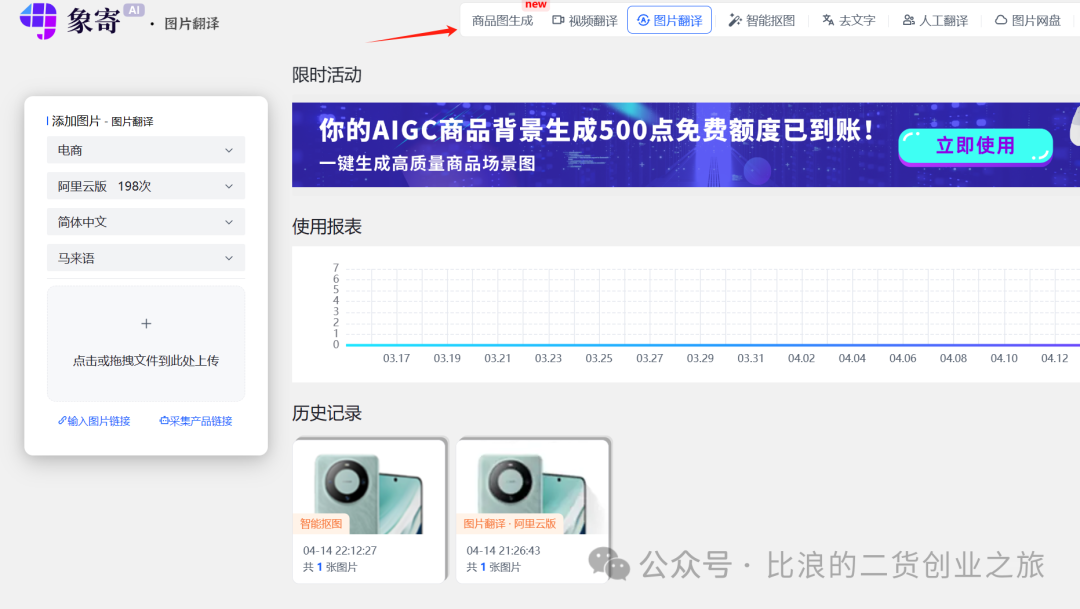Click the 采集产品链接 link
Image resolution: width=1080 pixels, height=609 pixels.
coord(196,421)
